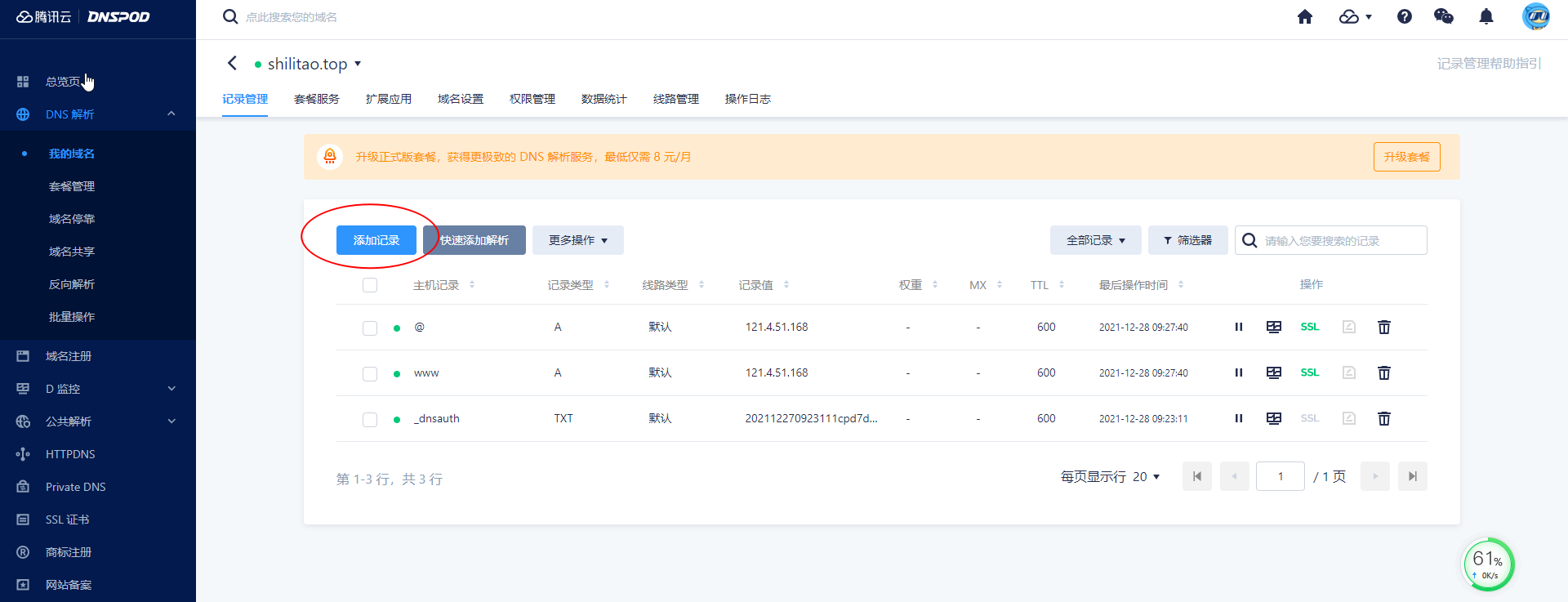Open the 操作日志 tab
This screenshot has width=1568, height=602.
(x=747, y=99)
